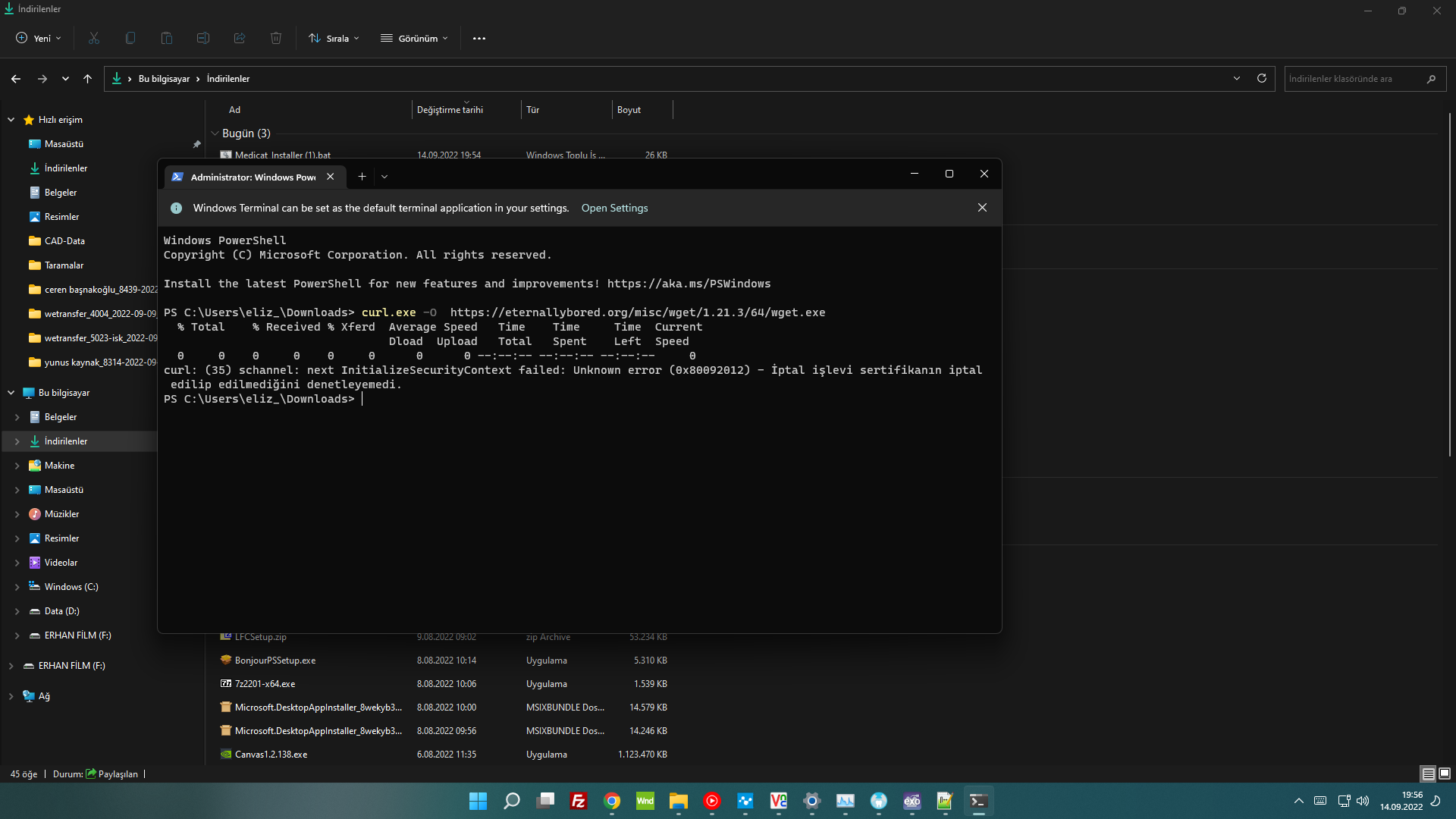Collapse the Bu bilgisayar section
Image resolution: width=1456 pixels, height=819 pixels.
pyautogui.click(x=11, y=393)
